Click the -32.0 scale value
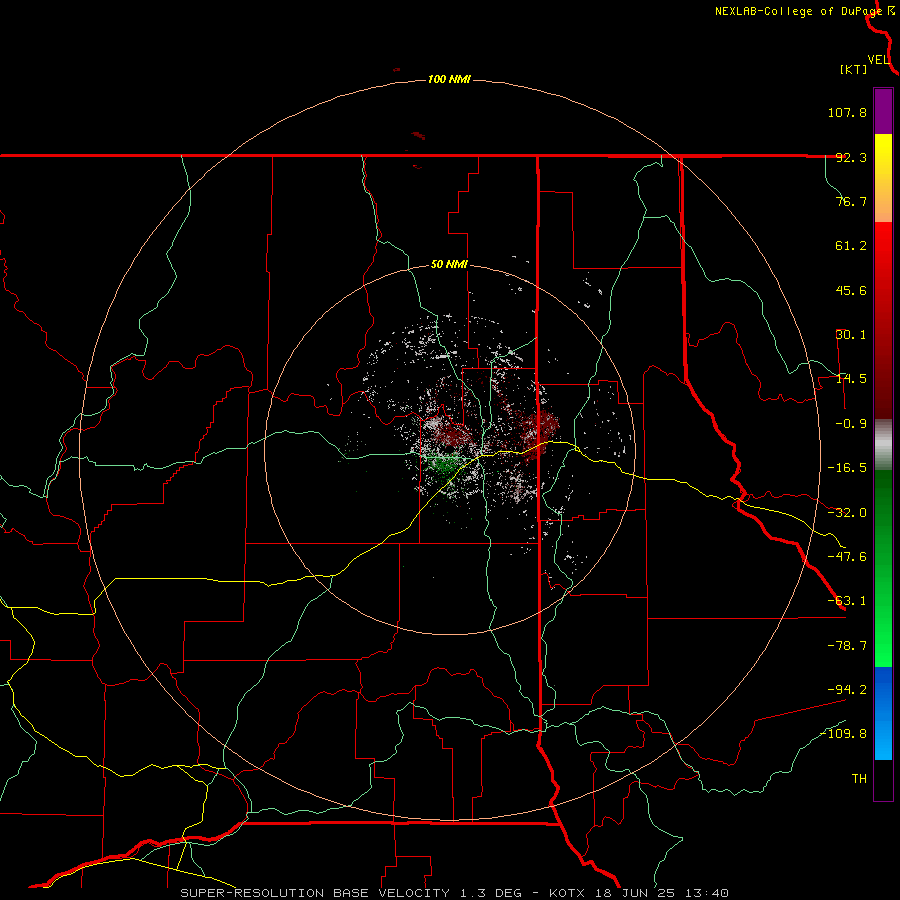This screenshot has height=900, width=900. (847, 513)
